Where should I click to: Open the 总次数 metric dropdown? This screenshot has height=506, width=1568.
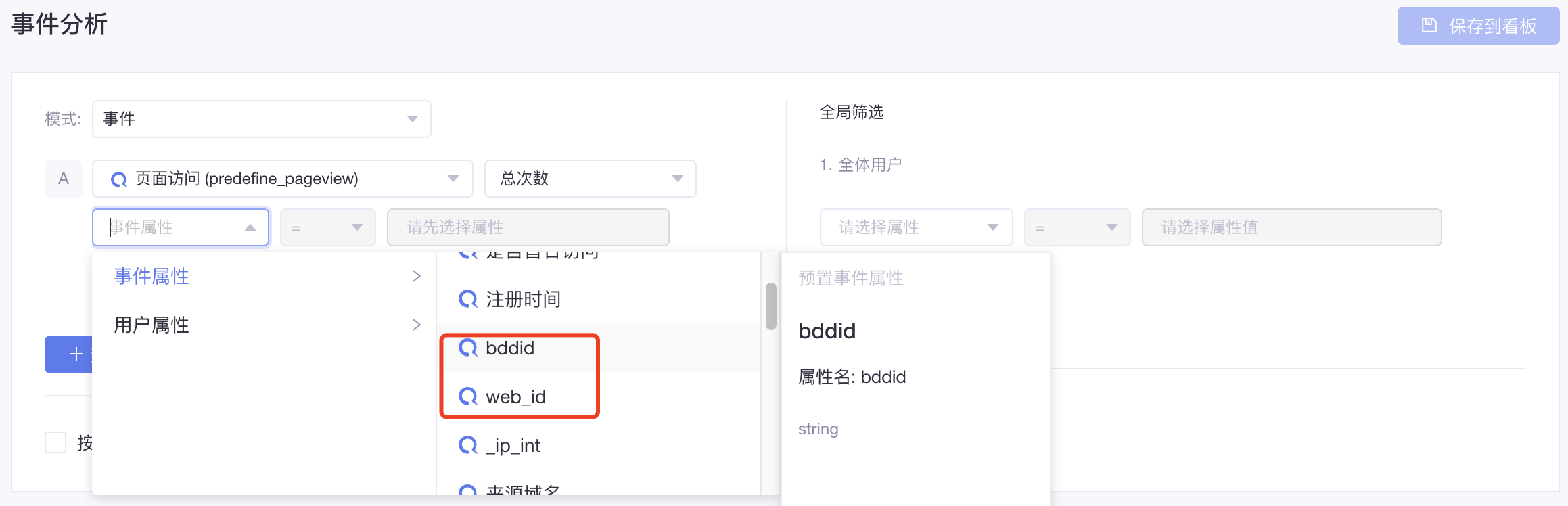click(591, 179)
